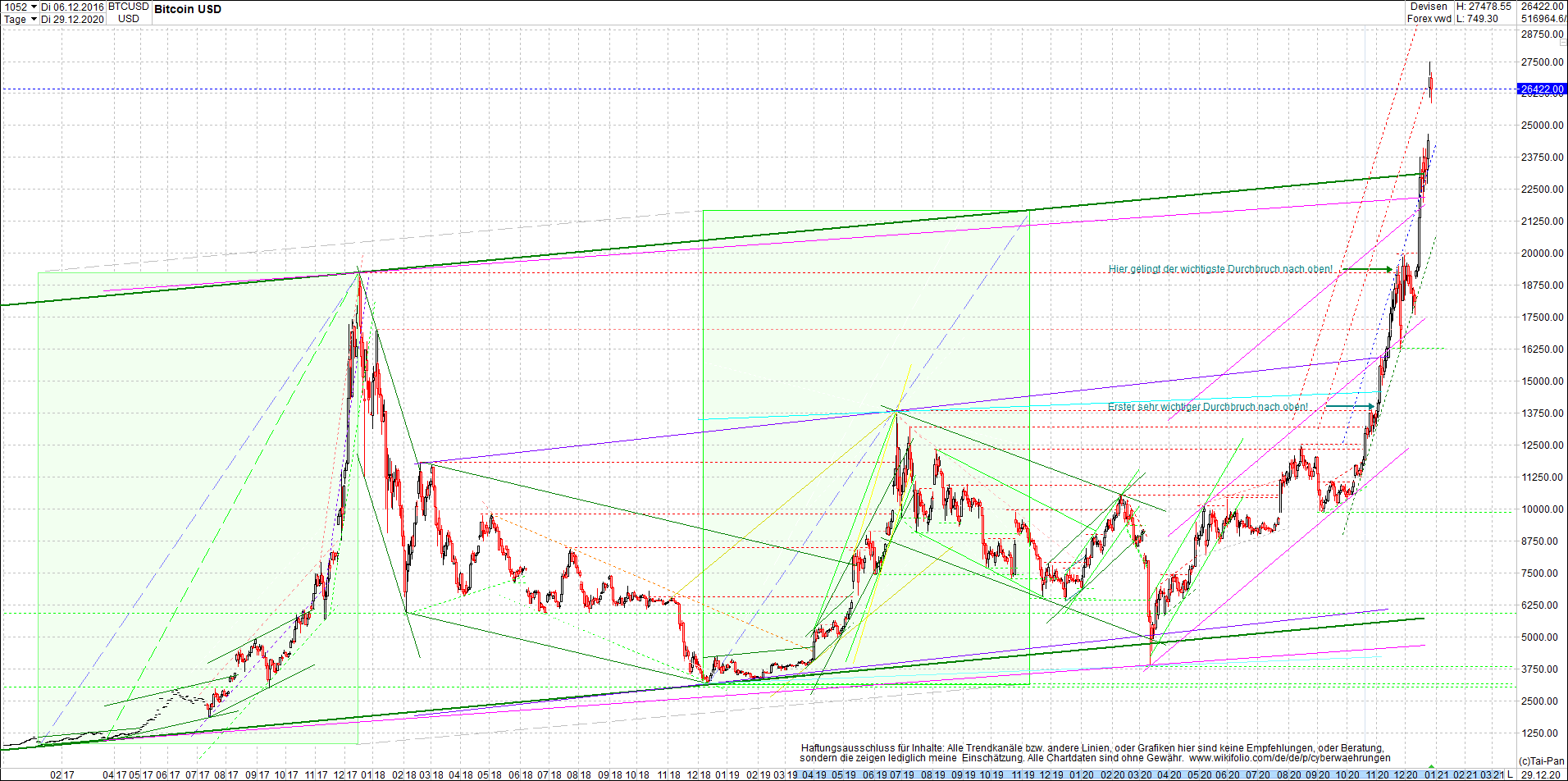Click the 18750.00 price axis label
The width and height of the screenshot is (1568, 781).
click(1543, 285)
